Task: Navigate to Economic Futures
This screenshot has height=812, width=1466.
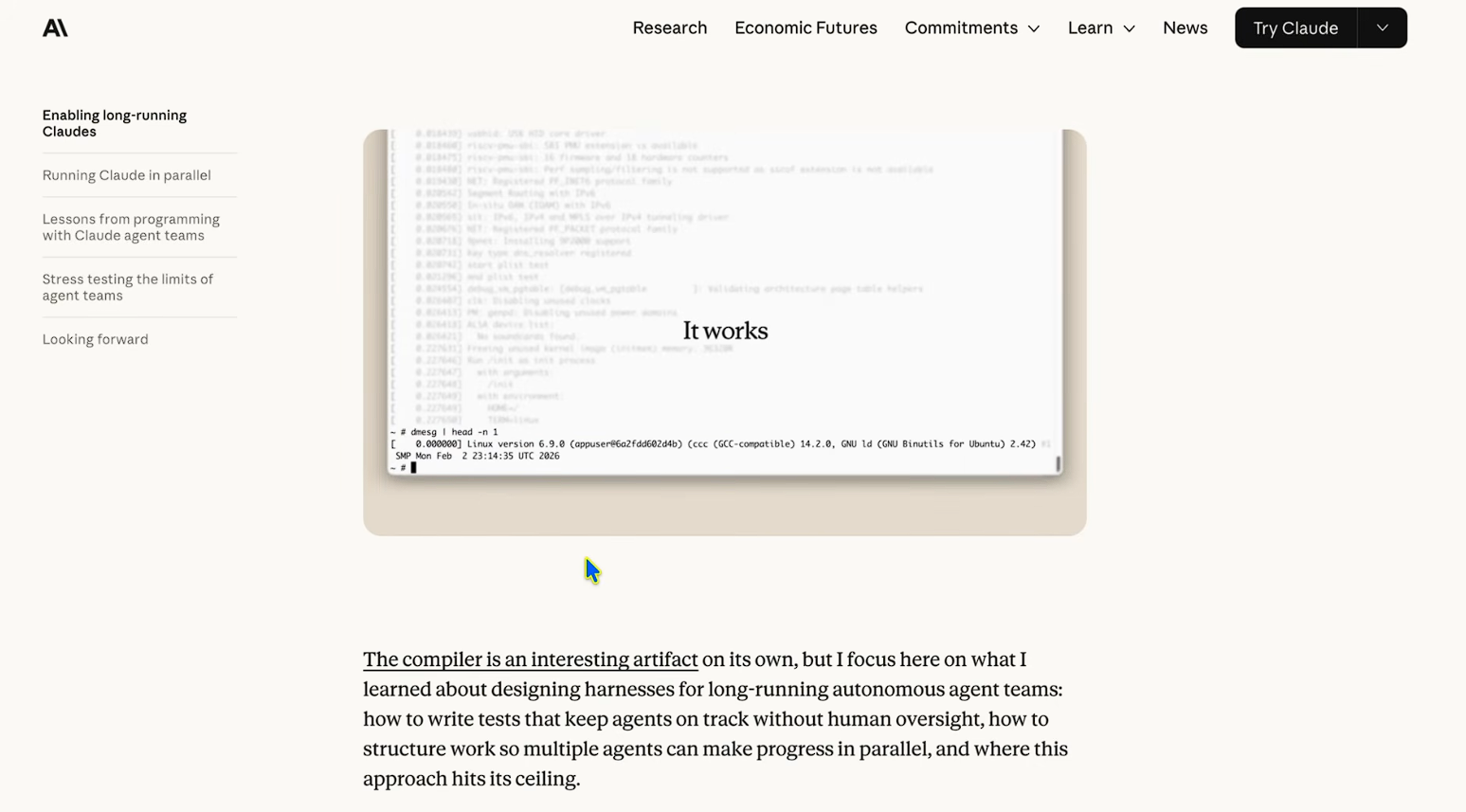Action: click(805, 27)
